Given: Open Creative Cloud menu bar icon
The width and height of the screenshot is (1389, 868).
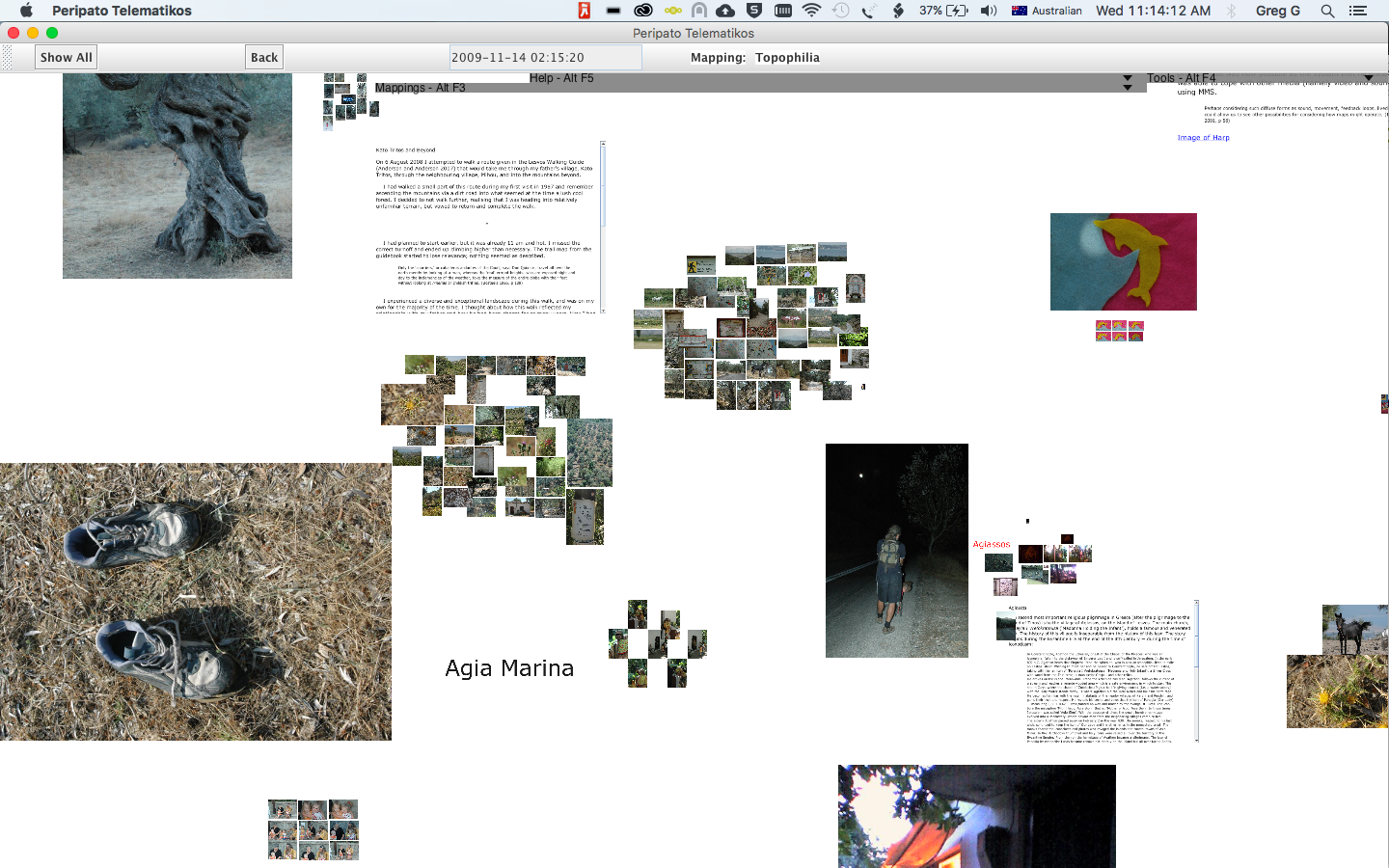Looking at the screenshot, I should 643,11.
